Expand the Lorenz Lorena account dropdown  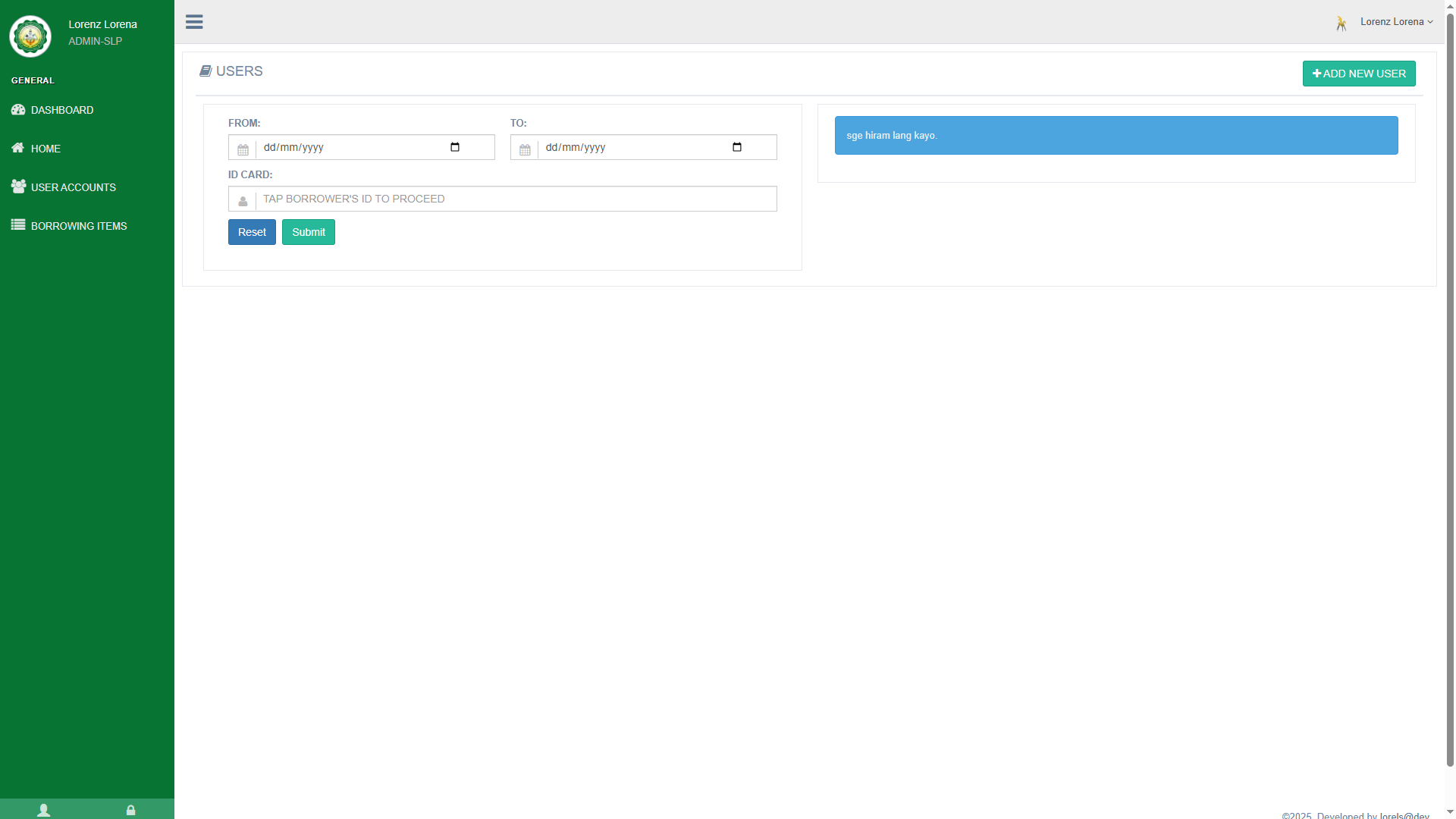1396,22
